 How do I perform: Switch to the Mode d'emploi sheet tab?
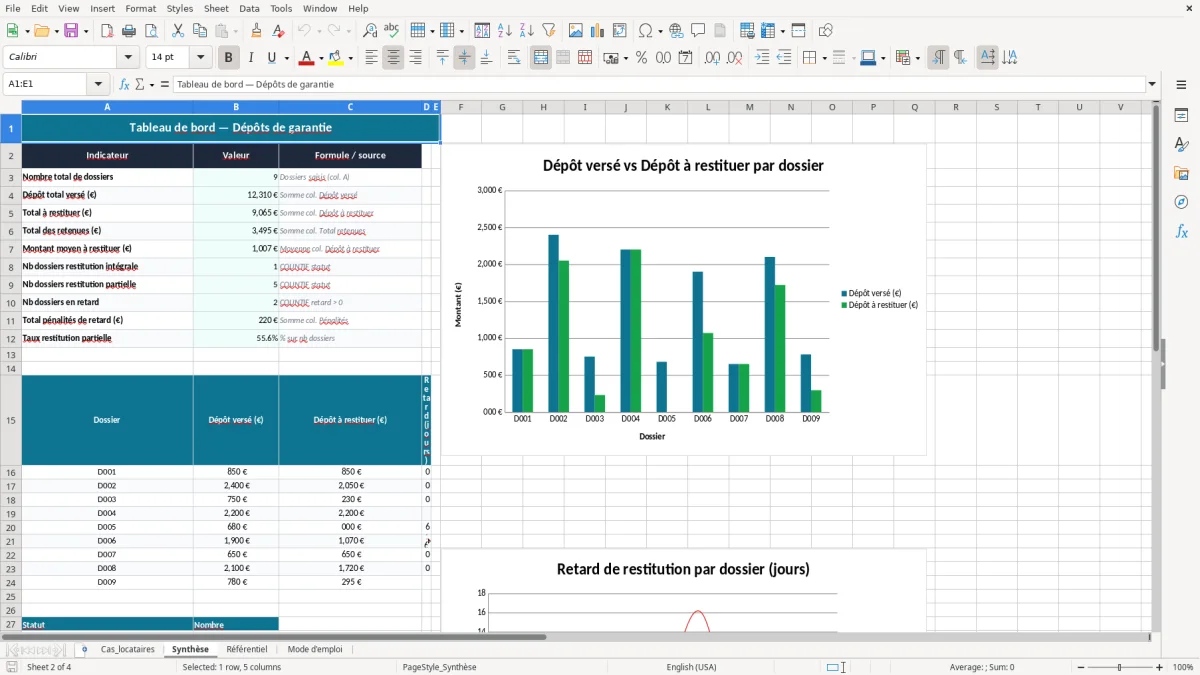tap(315, 649)
